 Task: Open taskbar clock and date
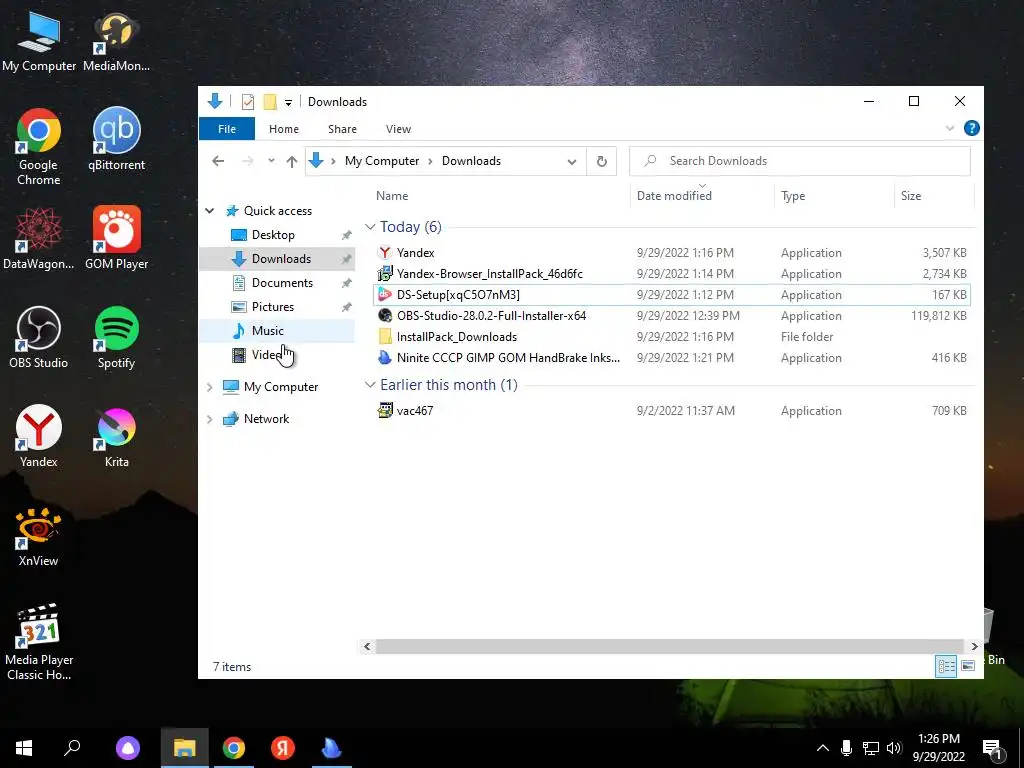point(938,748)
